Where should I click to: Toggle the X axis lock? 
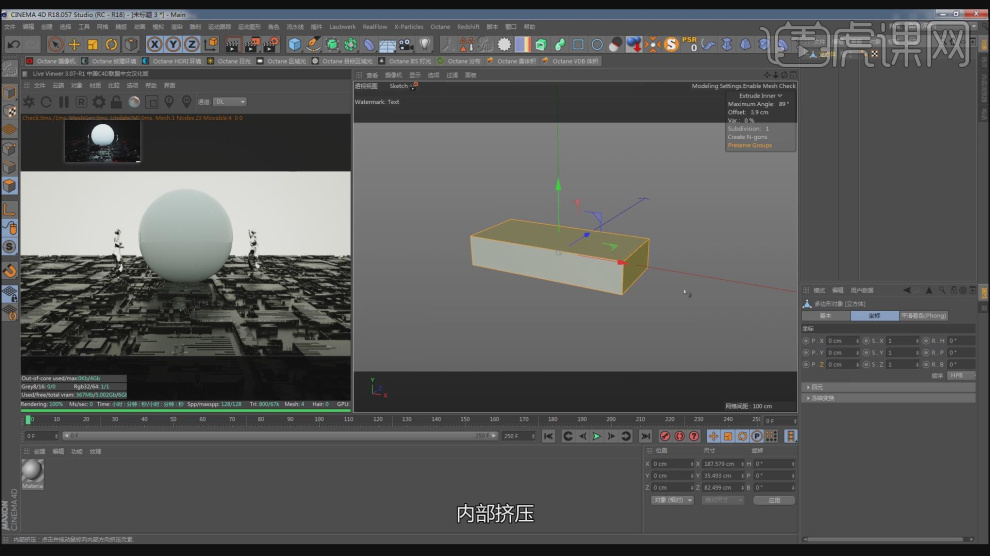155,44
